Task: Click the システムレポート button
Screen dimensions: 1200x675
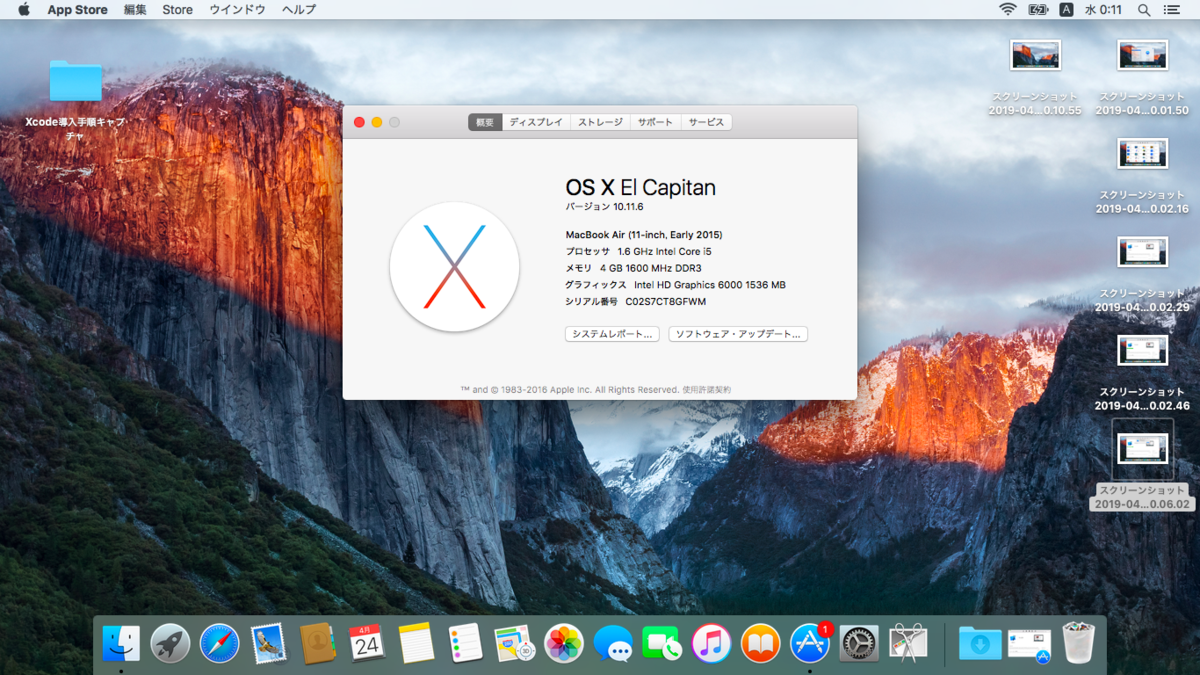Action: point(613,334)
